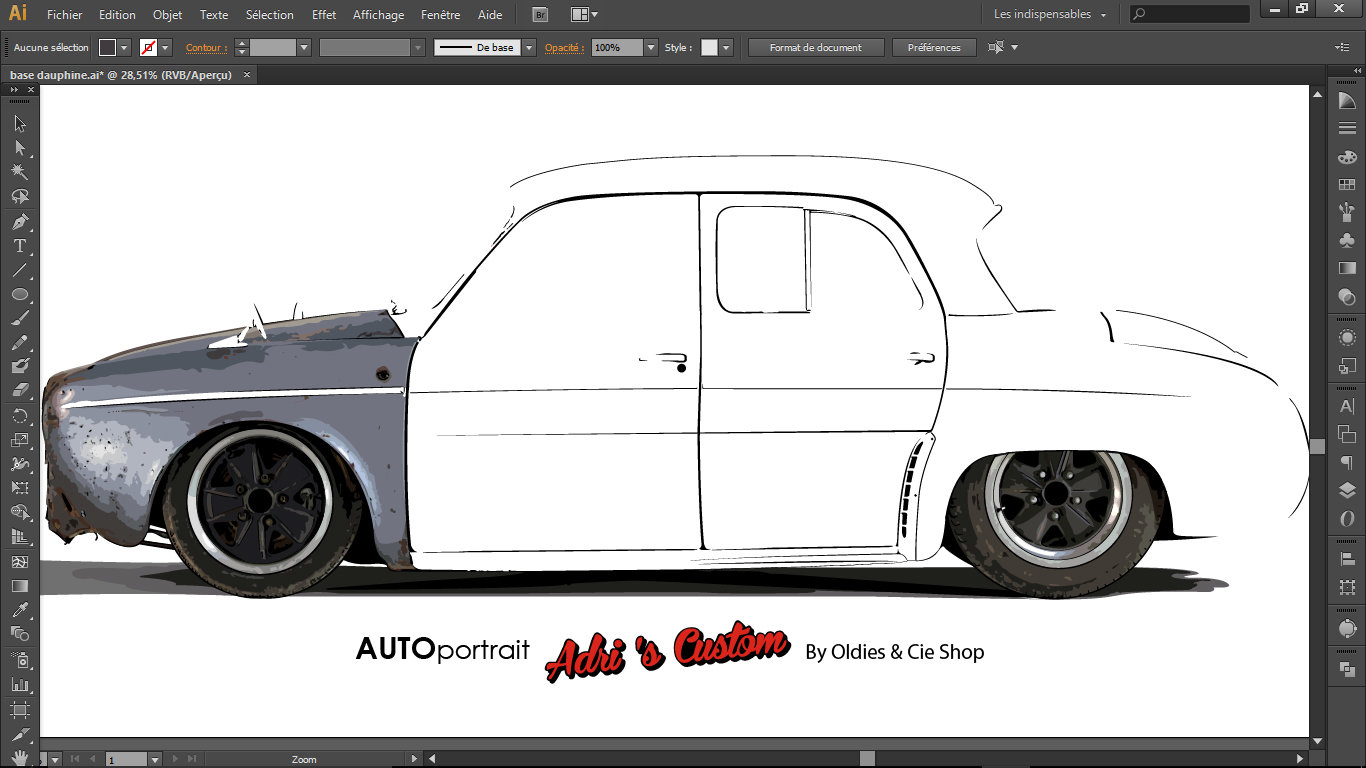Click the Préférences button
Image resolution: width=1366 pixels, height=768 pixels.
pyautogui.click(x=934, y=48)
